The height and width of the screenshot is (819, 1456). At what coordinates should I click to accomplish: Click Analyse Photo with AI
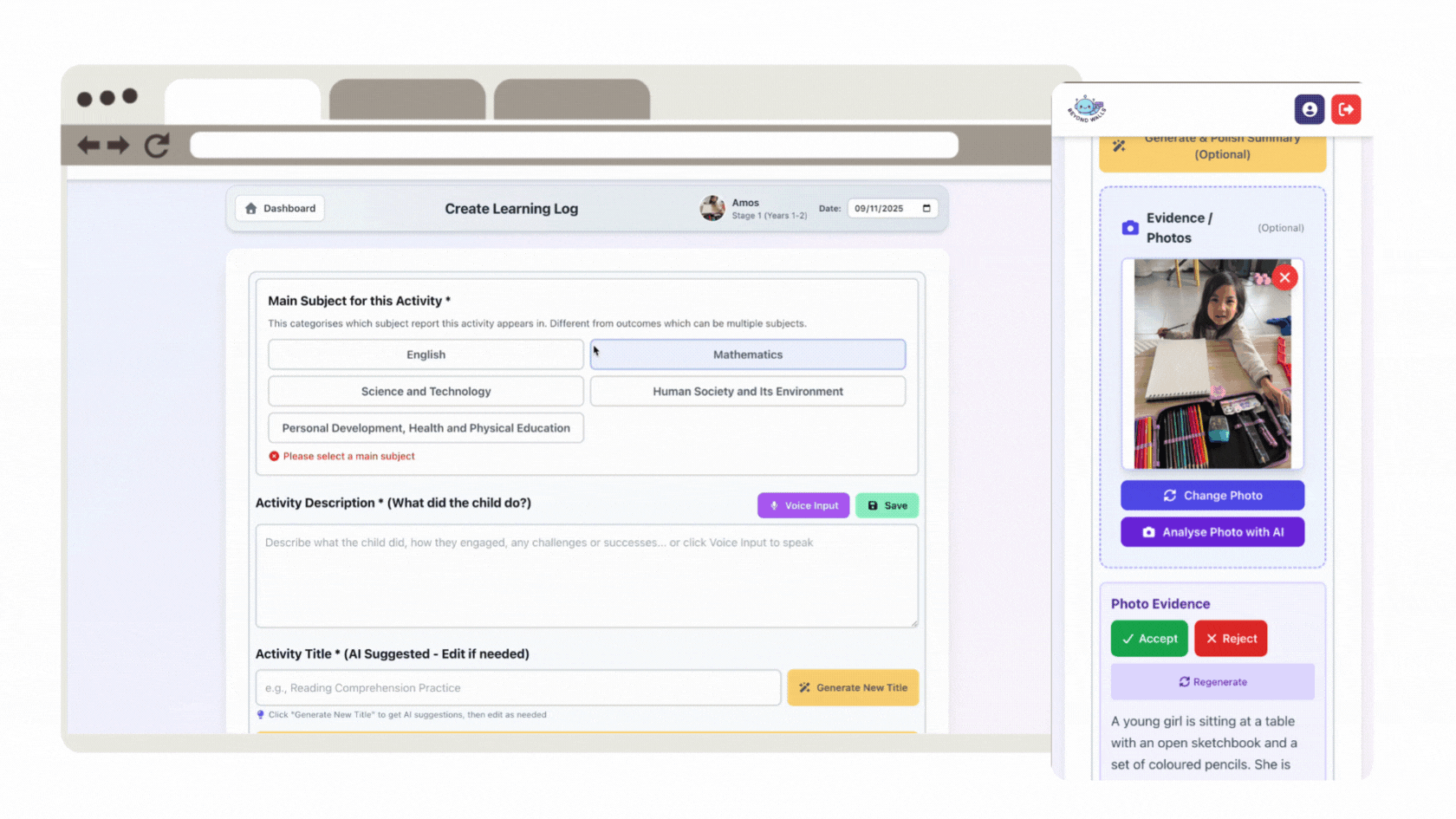click(1212, 532)
